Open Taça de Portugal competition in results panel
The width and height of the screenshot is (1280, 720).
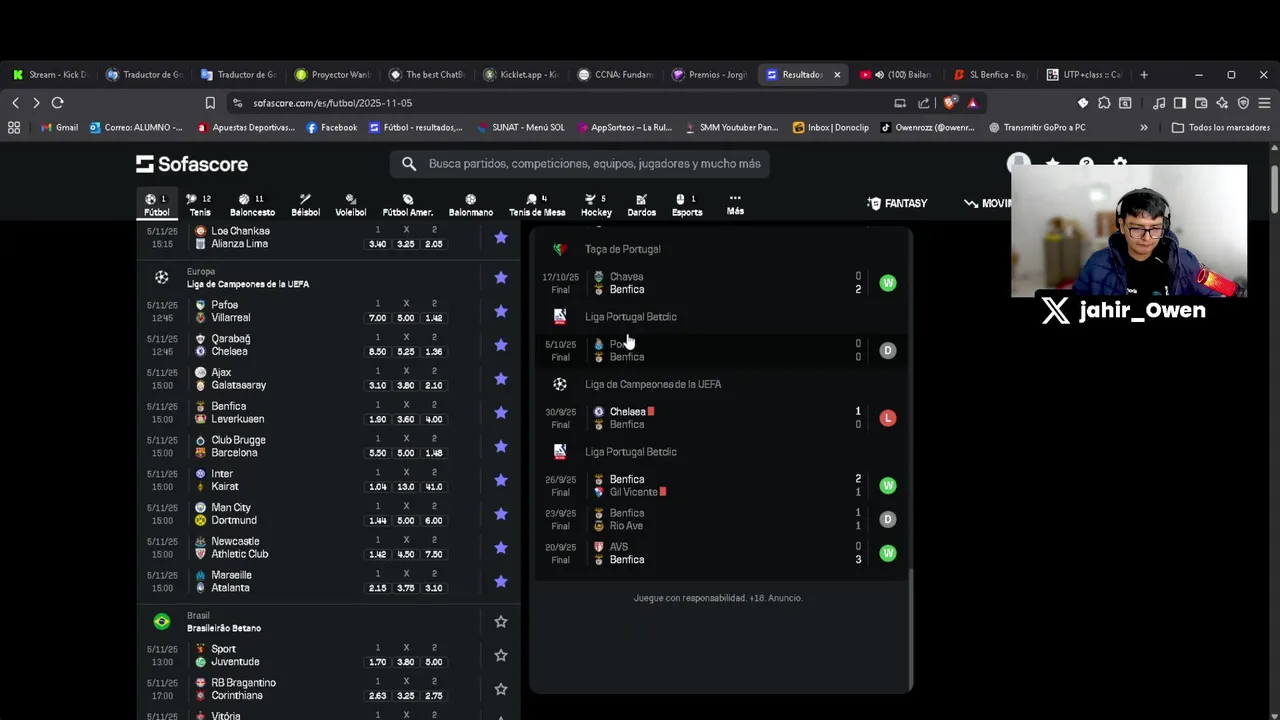point(622,249)
